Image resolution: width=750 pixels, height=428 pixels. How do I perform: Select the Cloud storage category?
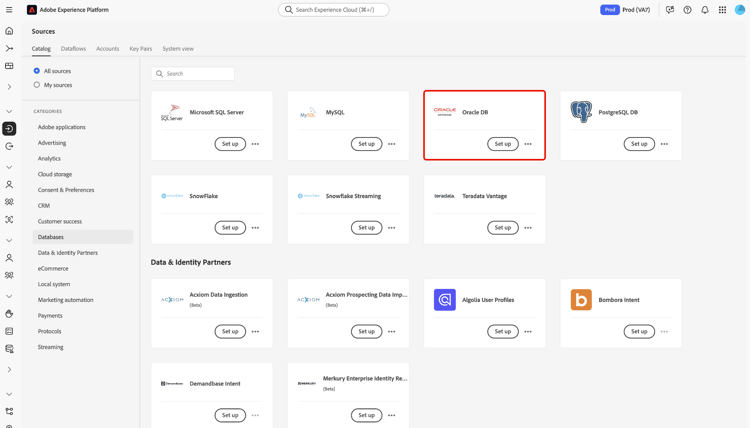click(x=55, y=175)
